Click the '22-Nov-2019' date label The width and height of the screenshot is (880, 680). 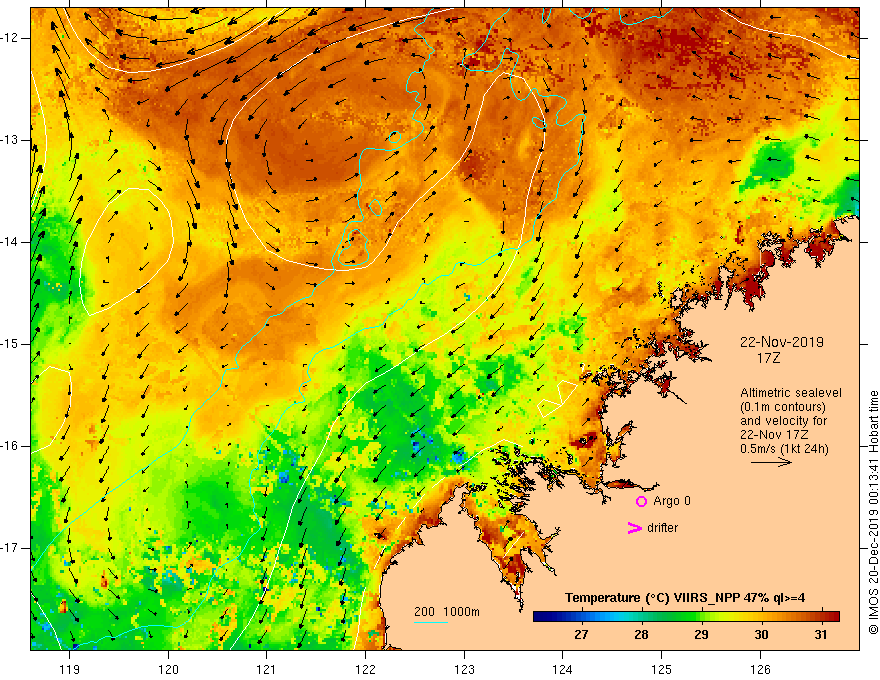[x=782, y=342]
